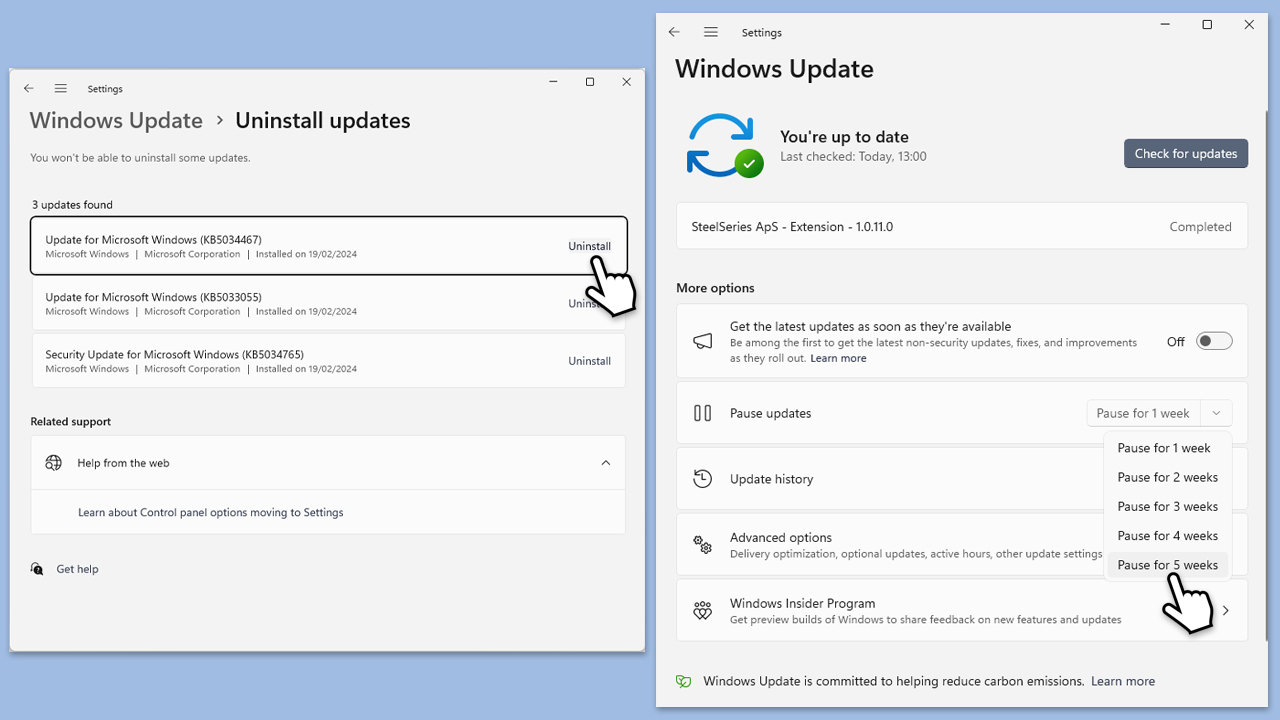
Task: Maximize the Windows Update window
Action: point(1207,25)
